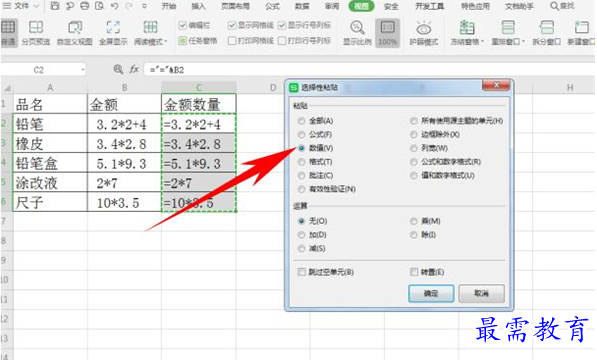597x361 pixels.
Task: Select 批注(C) comments radio option
Action: pos(302,176)
